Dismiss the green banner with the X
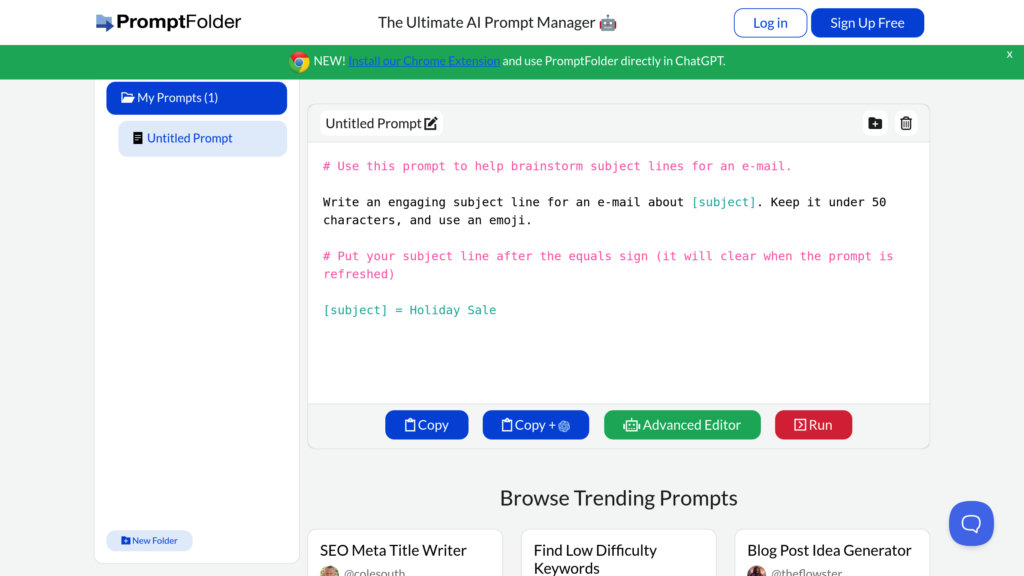 click(x=1009, y=55)
